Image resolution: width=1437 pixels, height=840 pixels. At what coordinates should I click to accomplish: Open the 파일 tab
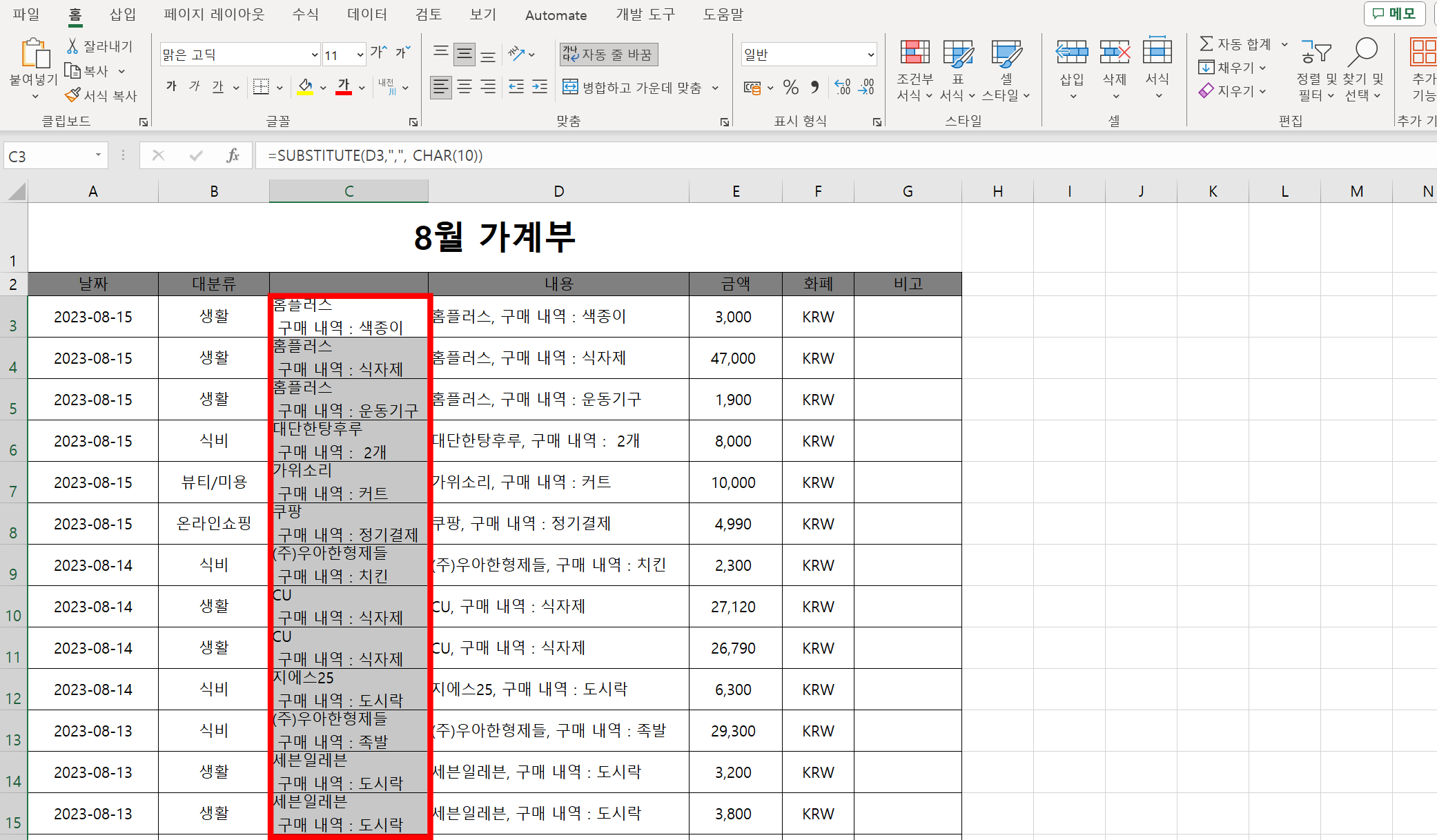tap(26, 14)
